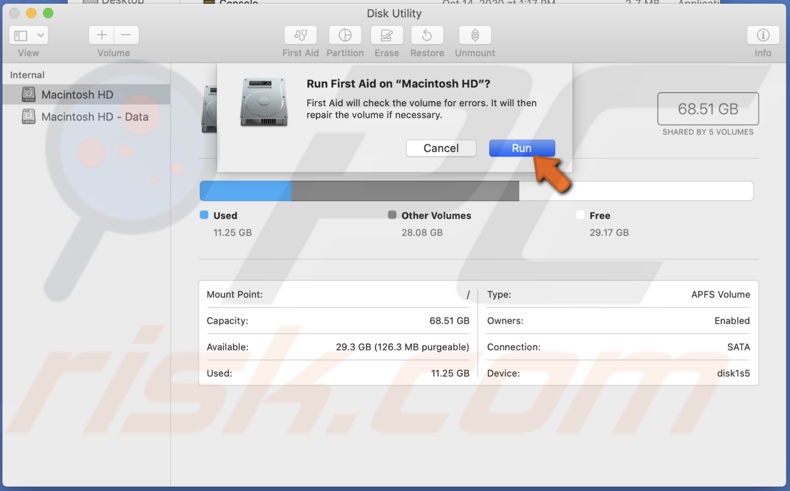Click the gray Other Volumes swatch
This screenshot has height=491, width=790.
pyautogui.click(x=392, y=215)
